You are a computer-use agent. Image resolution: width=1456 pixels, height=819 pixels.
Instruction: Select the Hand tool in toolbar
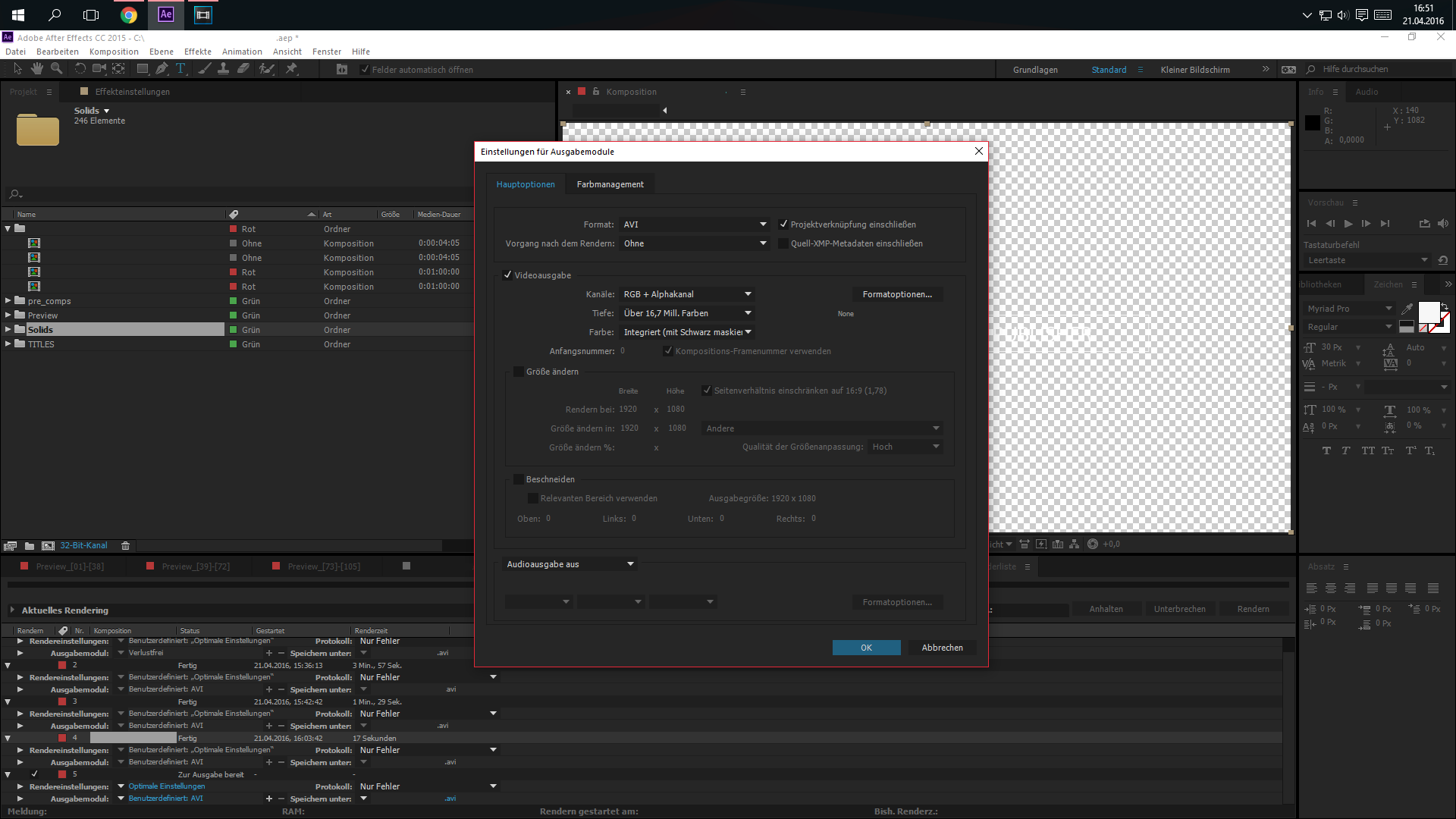(x=37, y=69)
